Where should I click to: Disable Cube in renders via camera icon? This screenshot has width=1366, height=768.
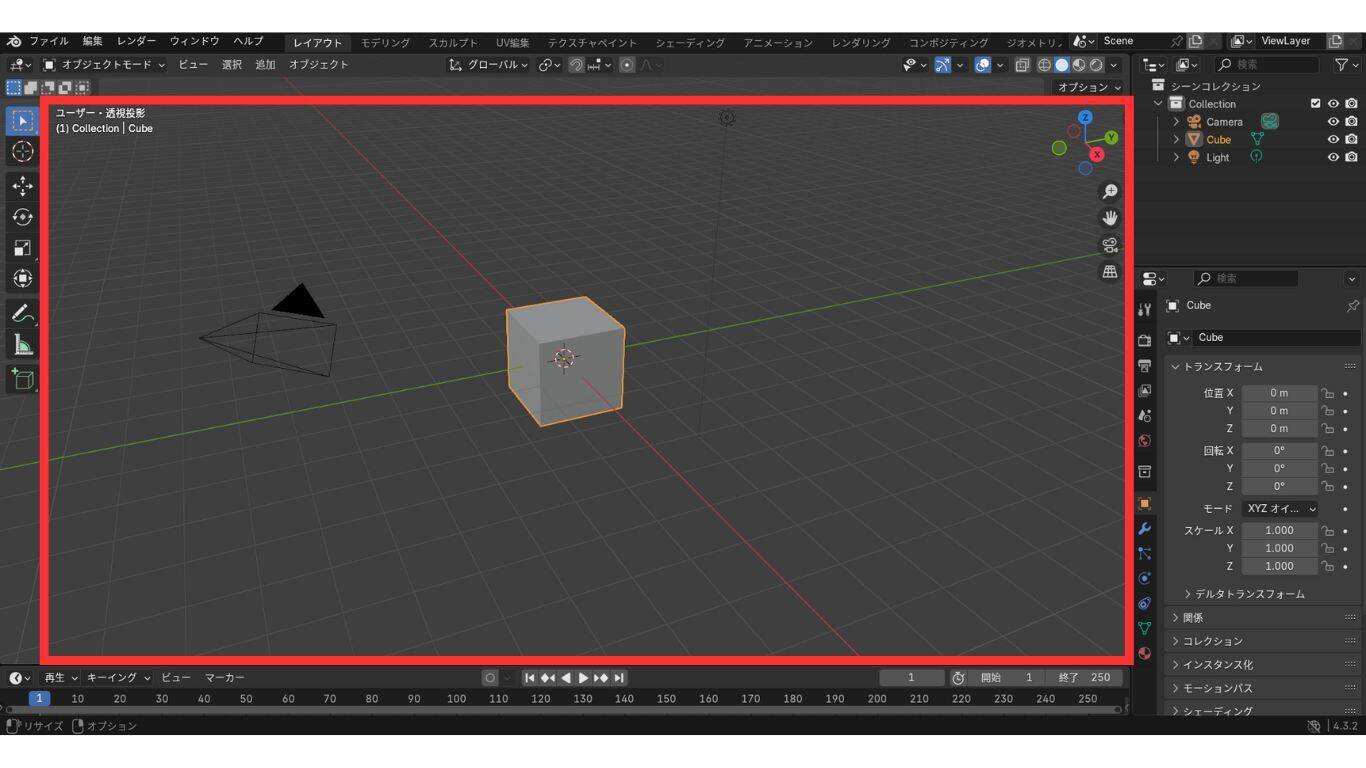click(1351, 140)
